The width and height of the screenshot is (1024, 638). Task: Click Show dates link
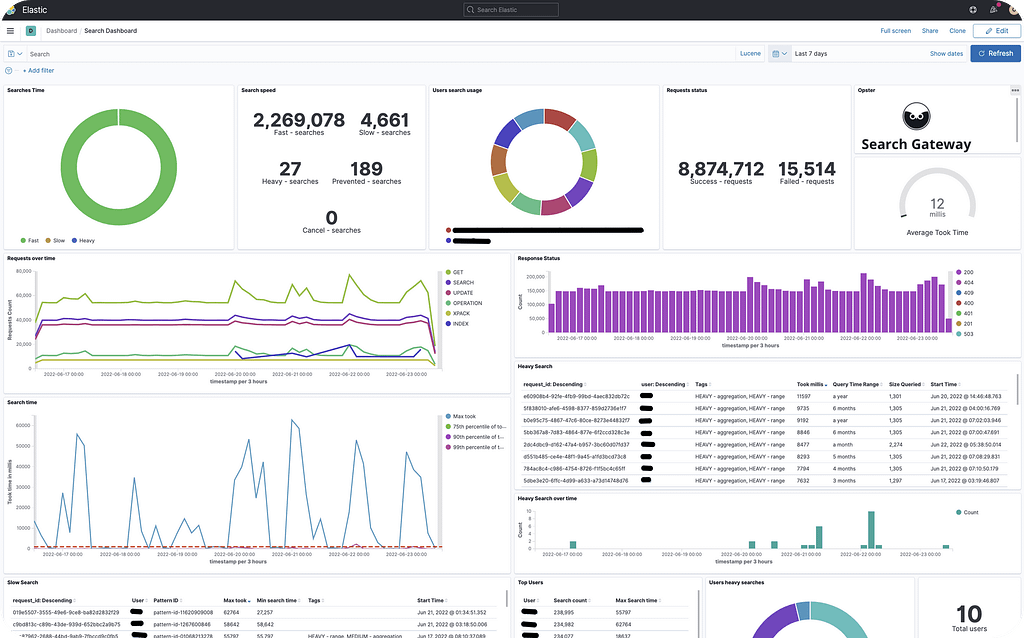pos(946,54)
